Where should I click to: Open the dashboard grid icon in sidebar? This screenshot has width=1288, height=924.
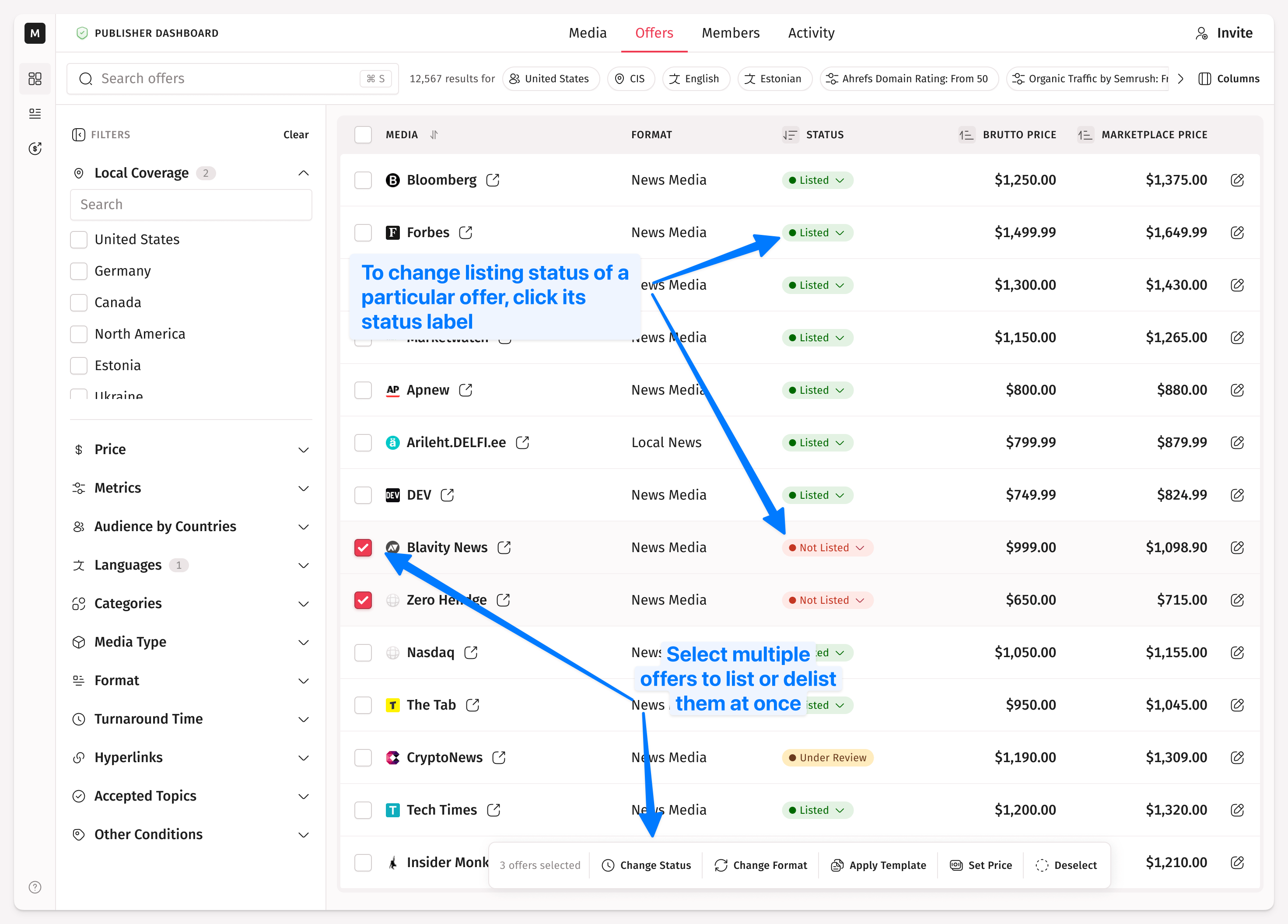35,78
